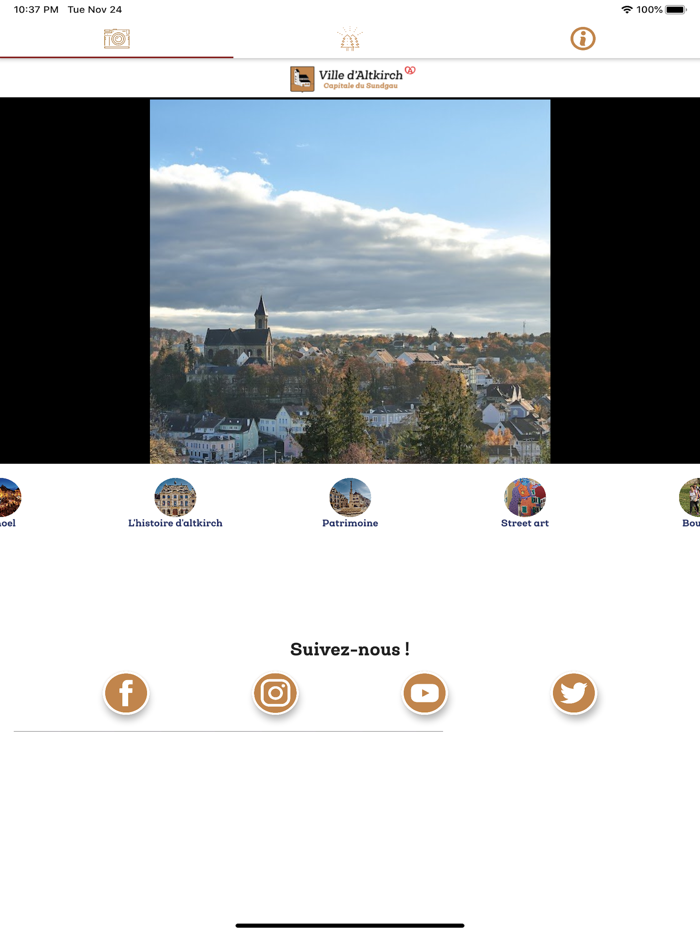The height and width of the screenshot is (934, 700).
Task: Open L'histoire d'altkirch thumbnail
Action: tap(175, 497)
